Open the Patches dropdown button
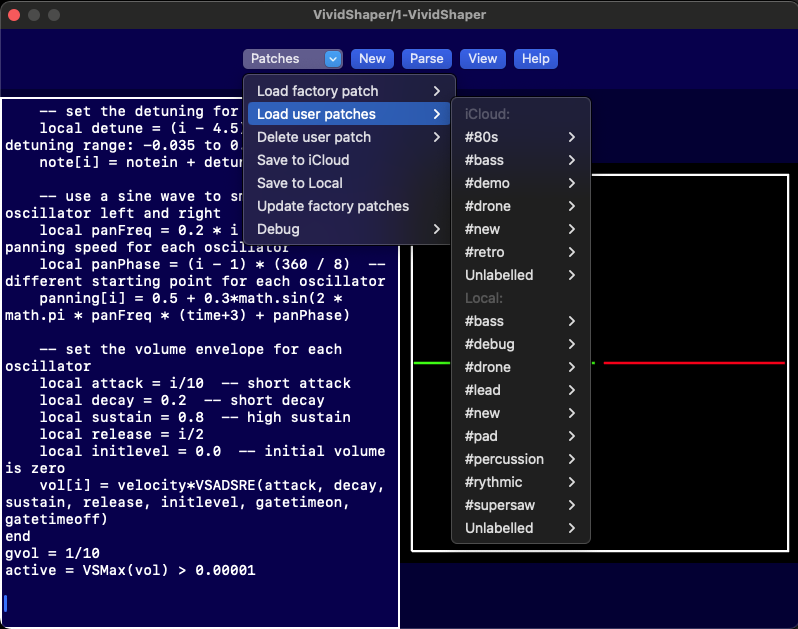798x629 pixels. [293, 59]
